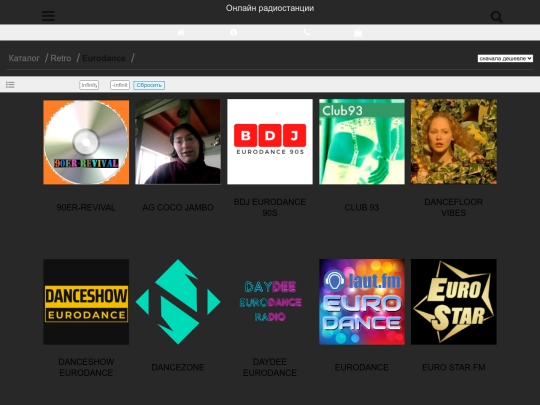This screenshot has height=405, width=540.
Task: Select the DANCEFLOOR VIBES title
Action: (x=454, y=207)
